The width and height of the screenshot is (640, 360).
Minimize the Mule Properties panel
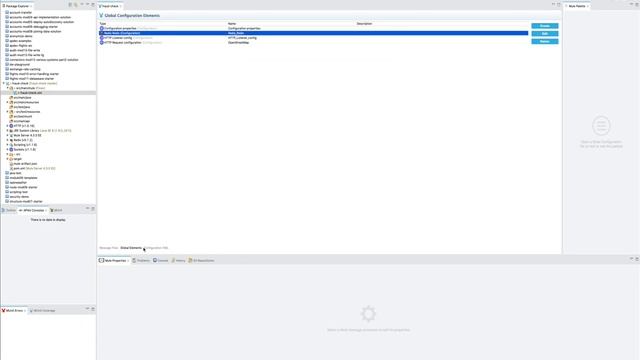[x=631, y=259]
